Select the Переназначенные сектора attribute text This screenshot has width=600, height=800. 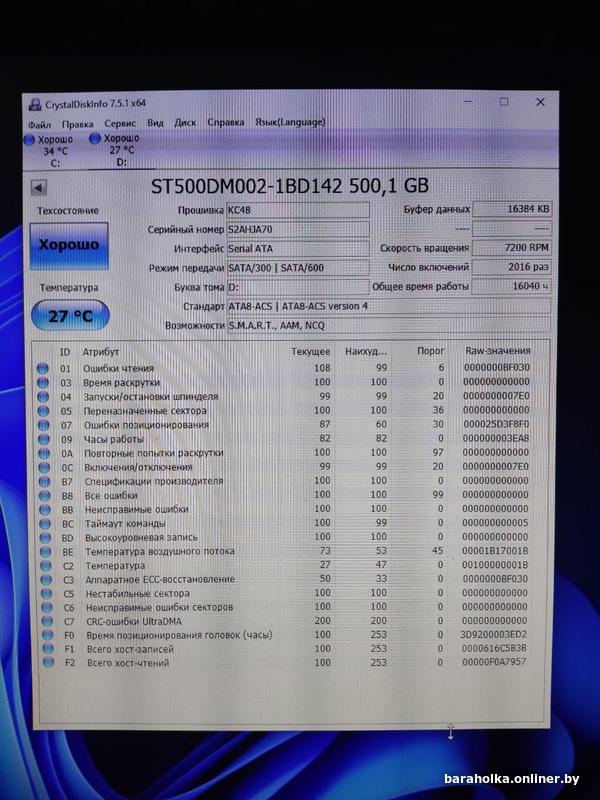click(x=145, y=411)
